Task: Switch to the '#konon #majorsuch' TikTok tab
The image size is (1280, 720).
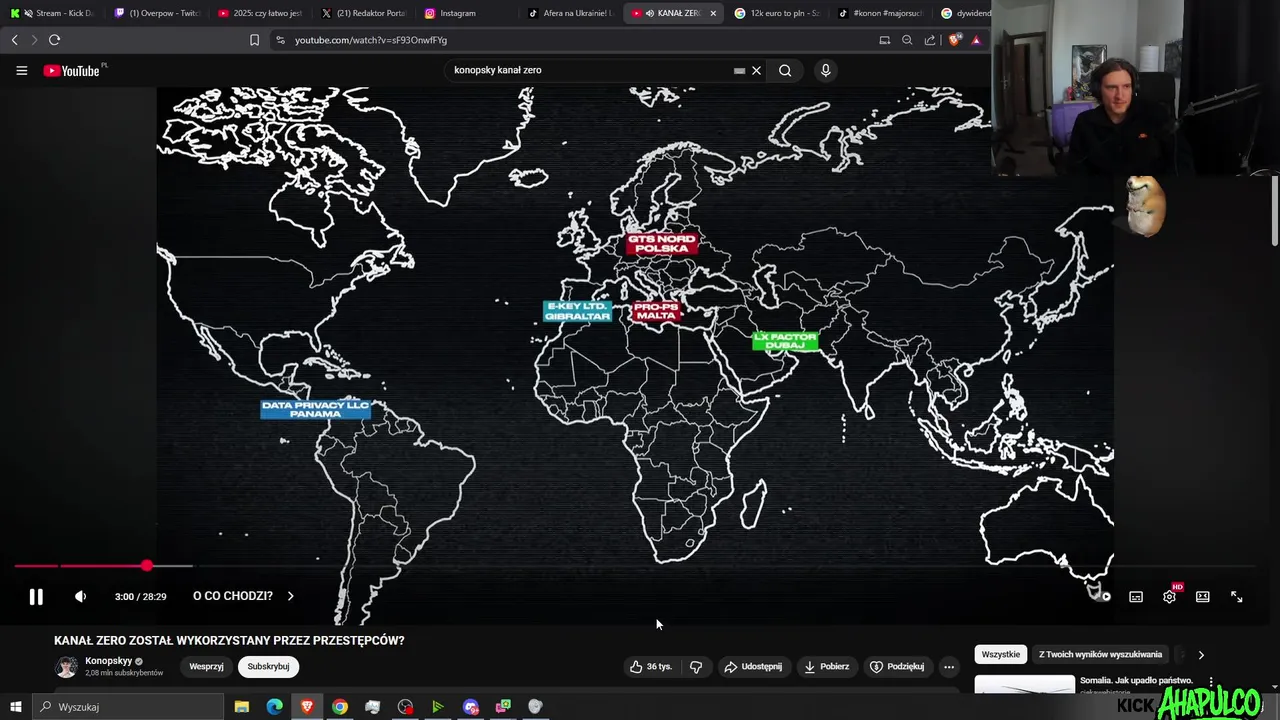Action: (880, 13)
